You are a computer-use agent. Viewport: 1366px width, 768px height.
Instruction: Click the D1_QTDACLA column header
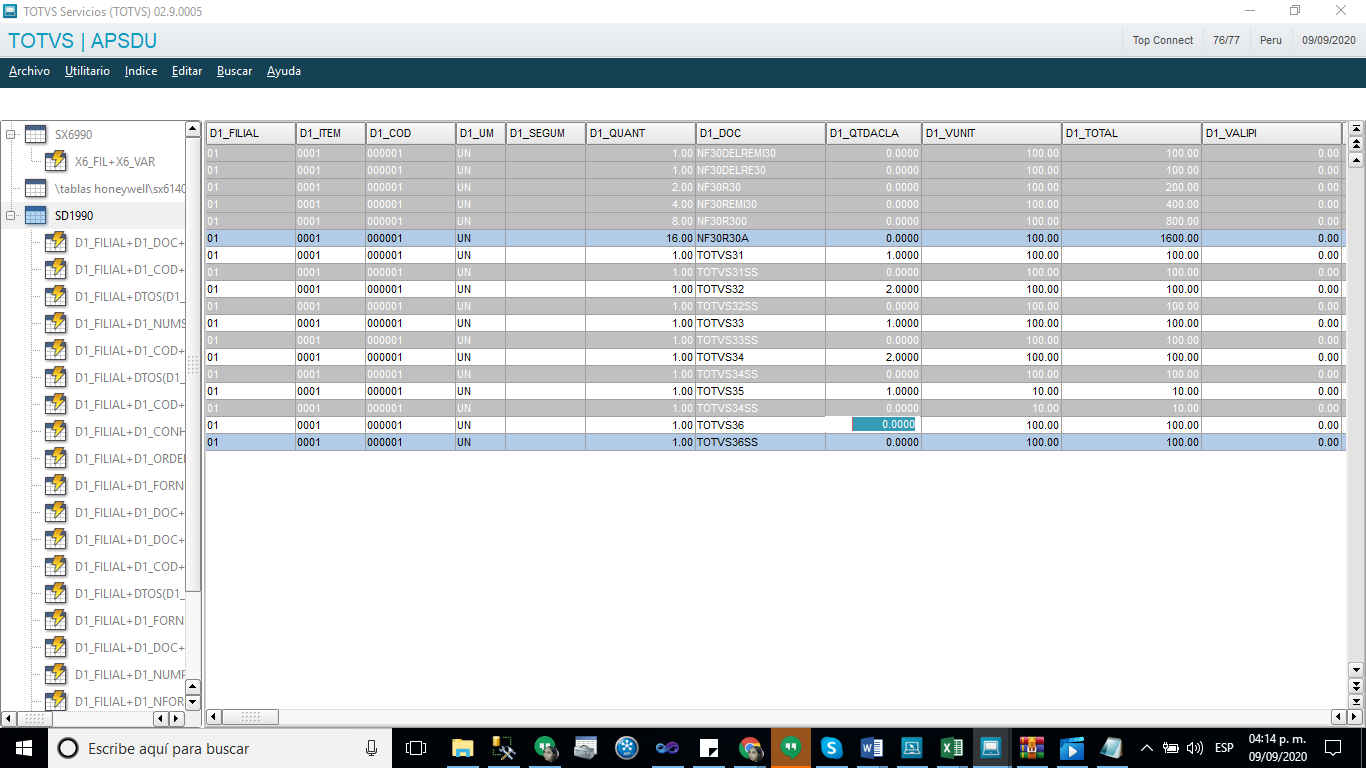(x=874, y=133)
